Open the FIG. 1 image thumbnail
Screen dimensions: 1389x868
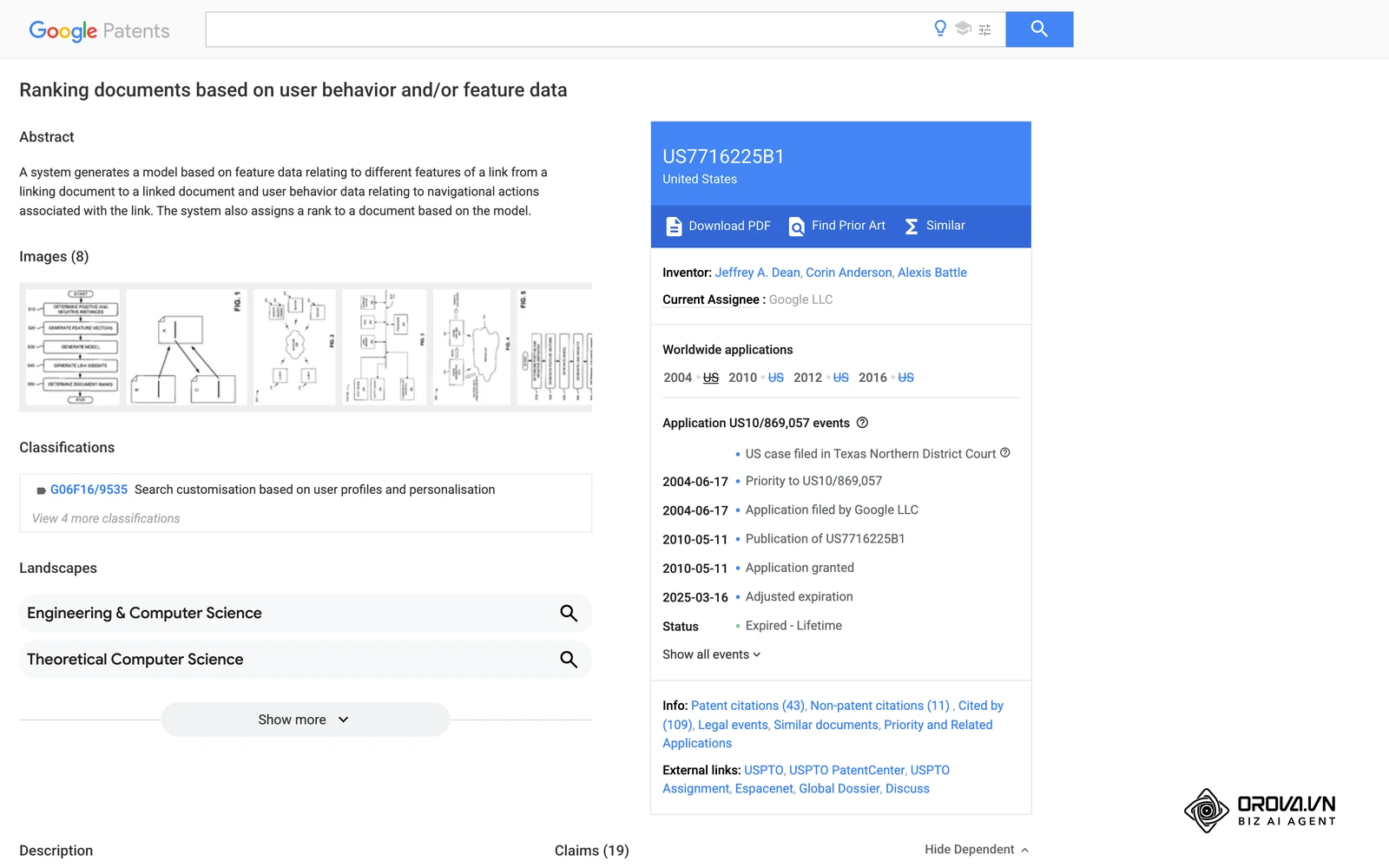click(187, 347)
